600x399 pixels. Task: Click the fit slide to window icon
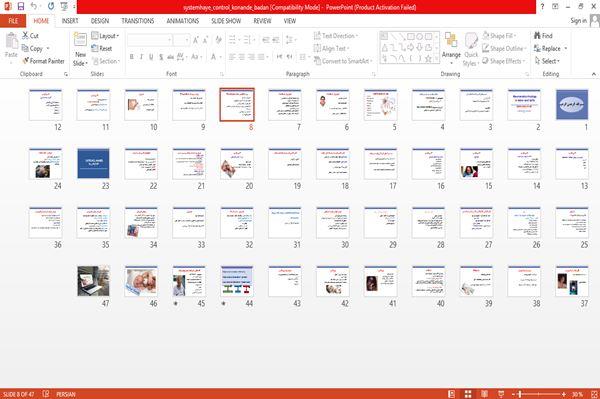coord(594,394)
